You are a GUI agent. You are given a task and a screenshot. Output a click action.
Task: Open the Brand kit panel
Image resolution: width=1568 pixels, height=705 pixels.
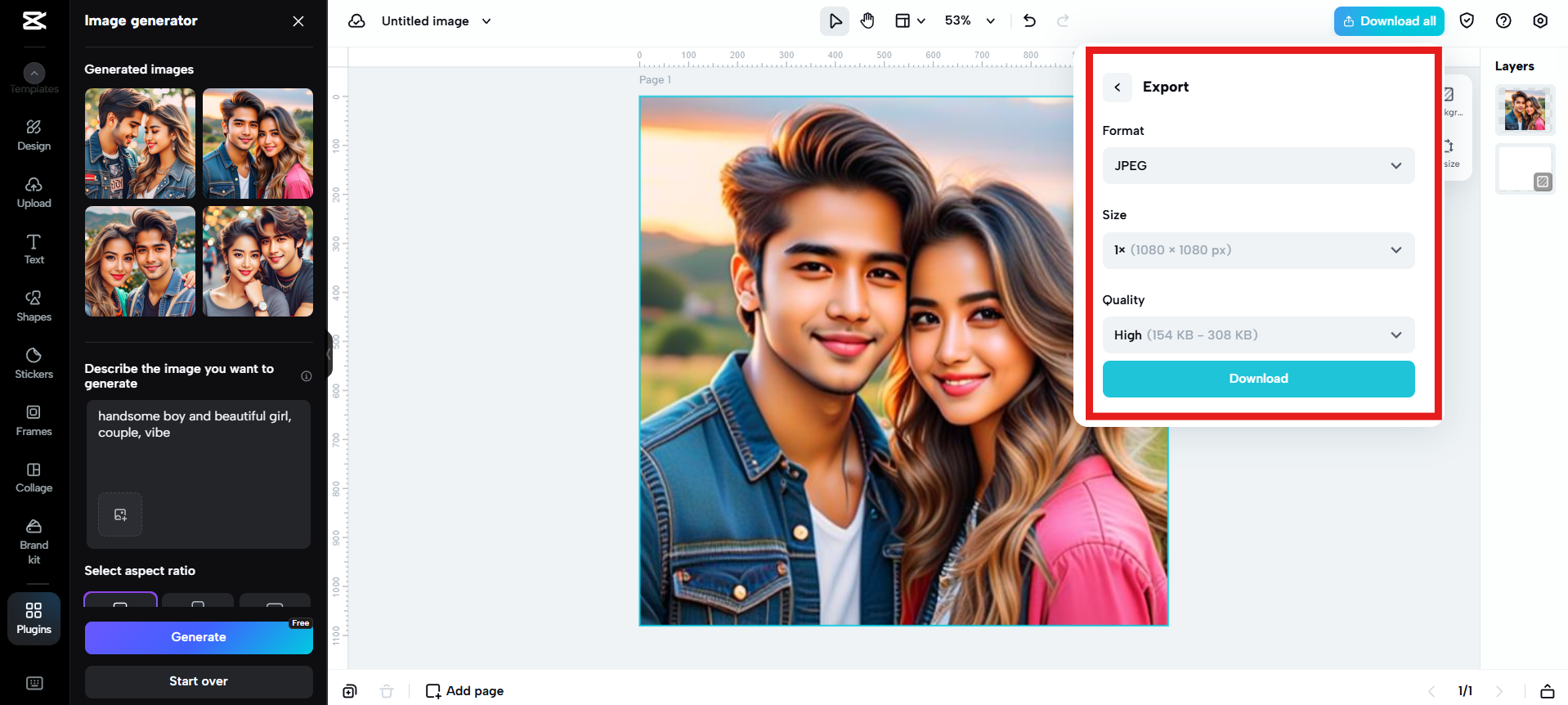click(34, 541)
